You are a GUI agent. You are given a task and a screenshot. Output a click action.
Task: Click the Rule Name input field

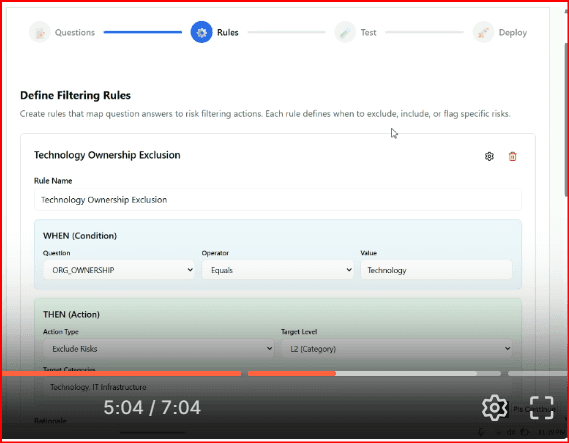[278, 200]
